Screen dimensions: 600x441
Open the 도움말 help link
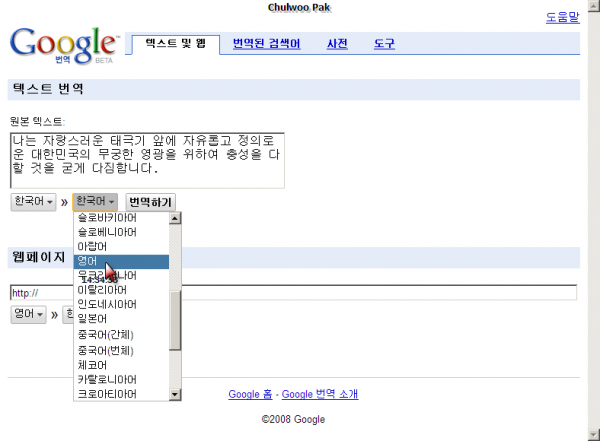(562, 17)
